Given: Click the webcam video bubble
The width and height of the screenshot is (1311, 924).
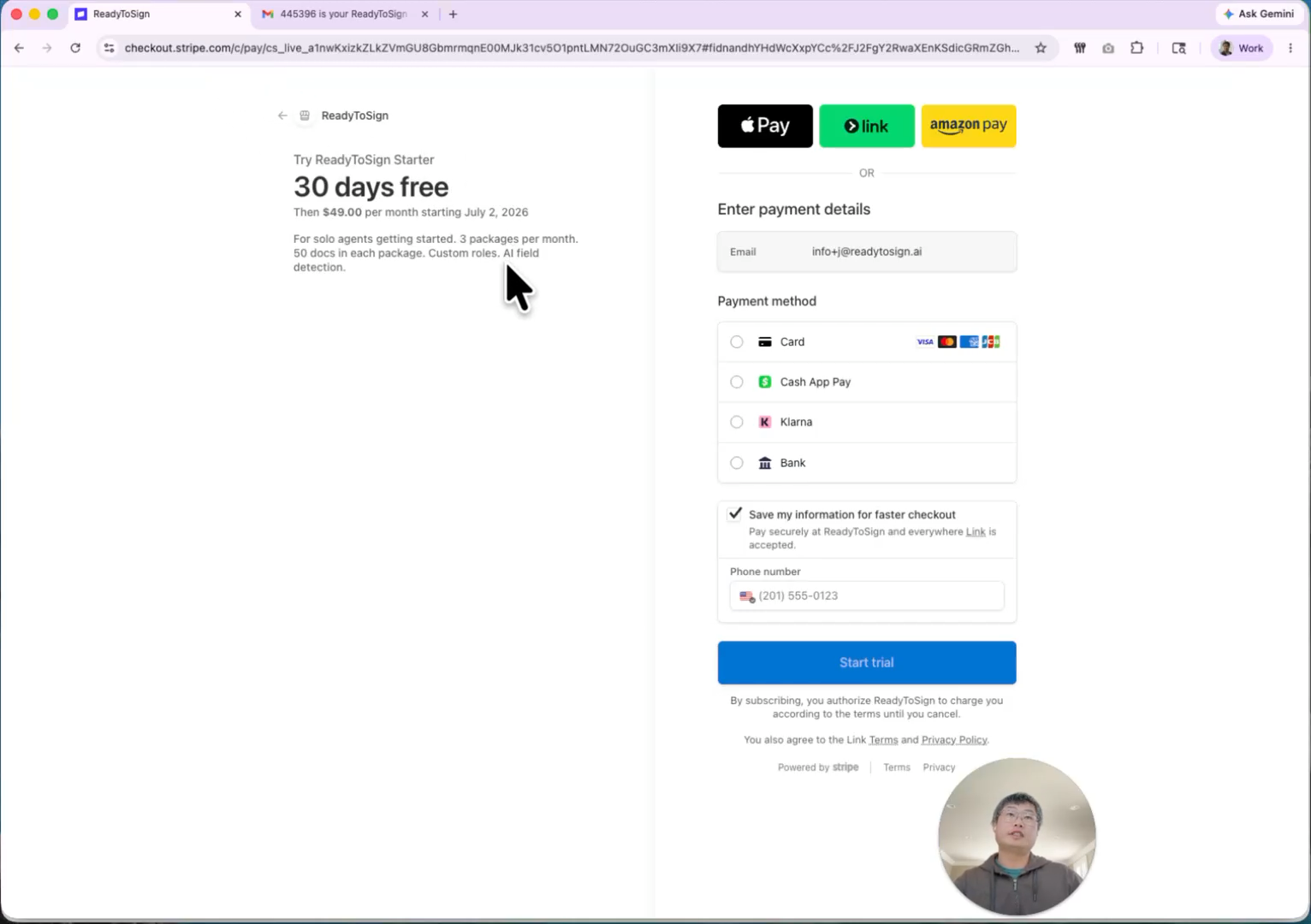Looking at the screenshot, I should (1017, 836).
